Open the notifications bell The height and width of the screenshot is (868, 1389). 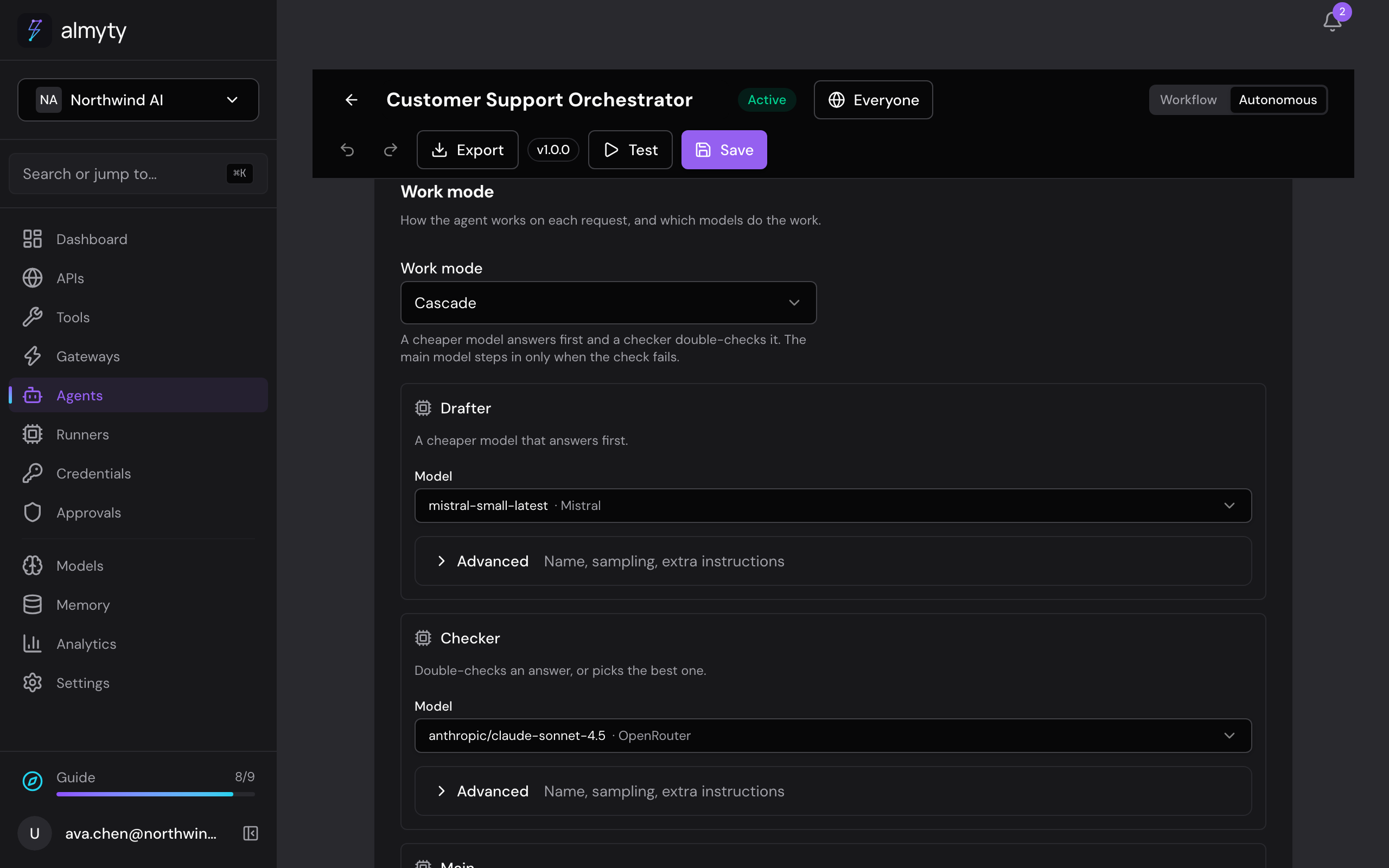coord(1332,22)
